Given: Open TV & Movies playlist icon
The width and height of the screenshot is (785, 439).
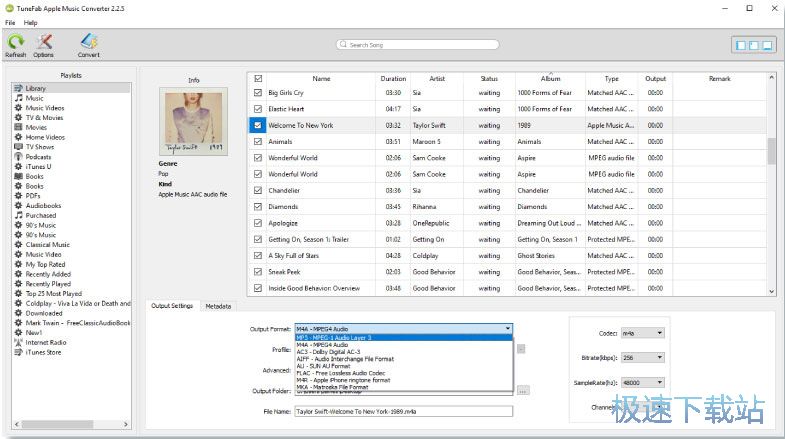Looking at the screenshot, I should pos(19,118).
